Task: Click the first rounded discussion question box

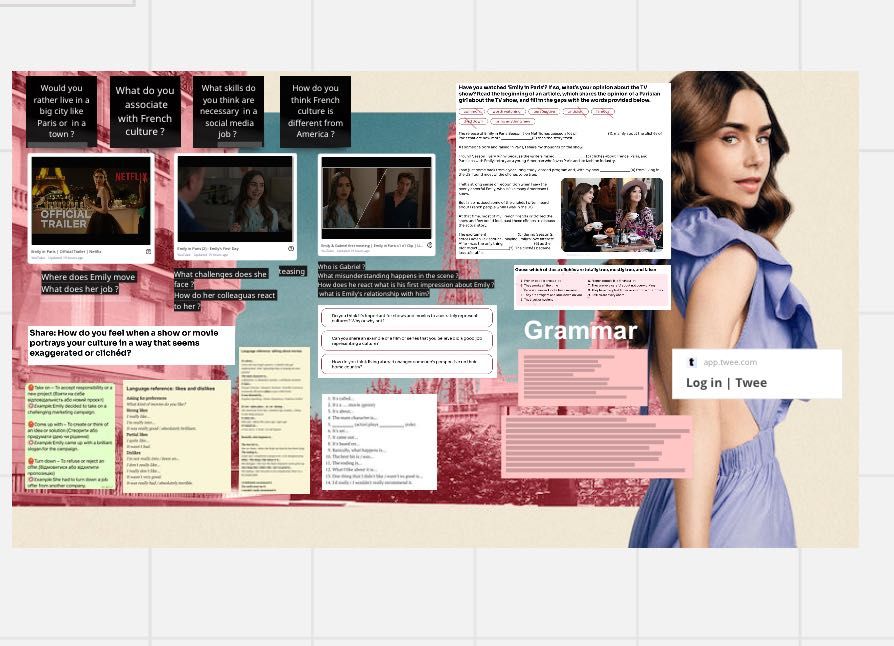Action: pos(407,318)
